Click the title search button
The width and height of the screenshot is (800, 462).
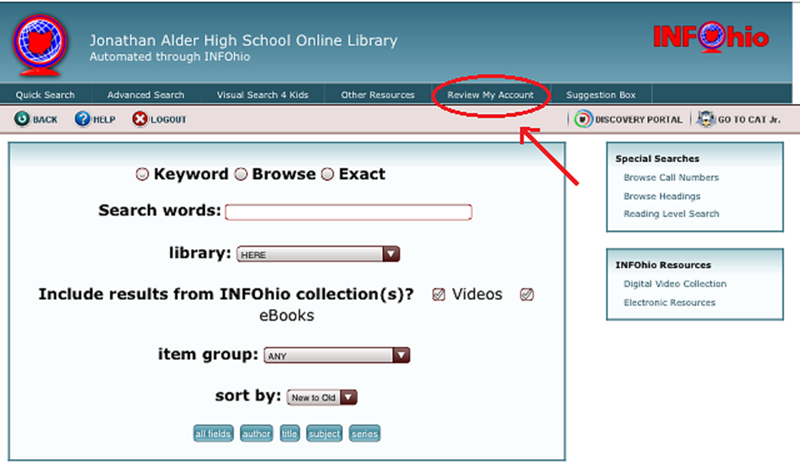[289, 433]
